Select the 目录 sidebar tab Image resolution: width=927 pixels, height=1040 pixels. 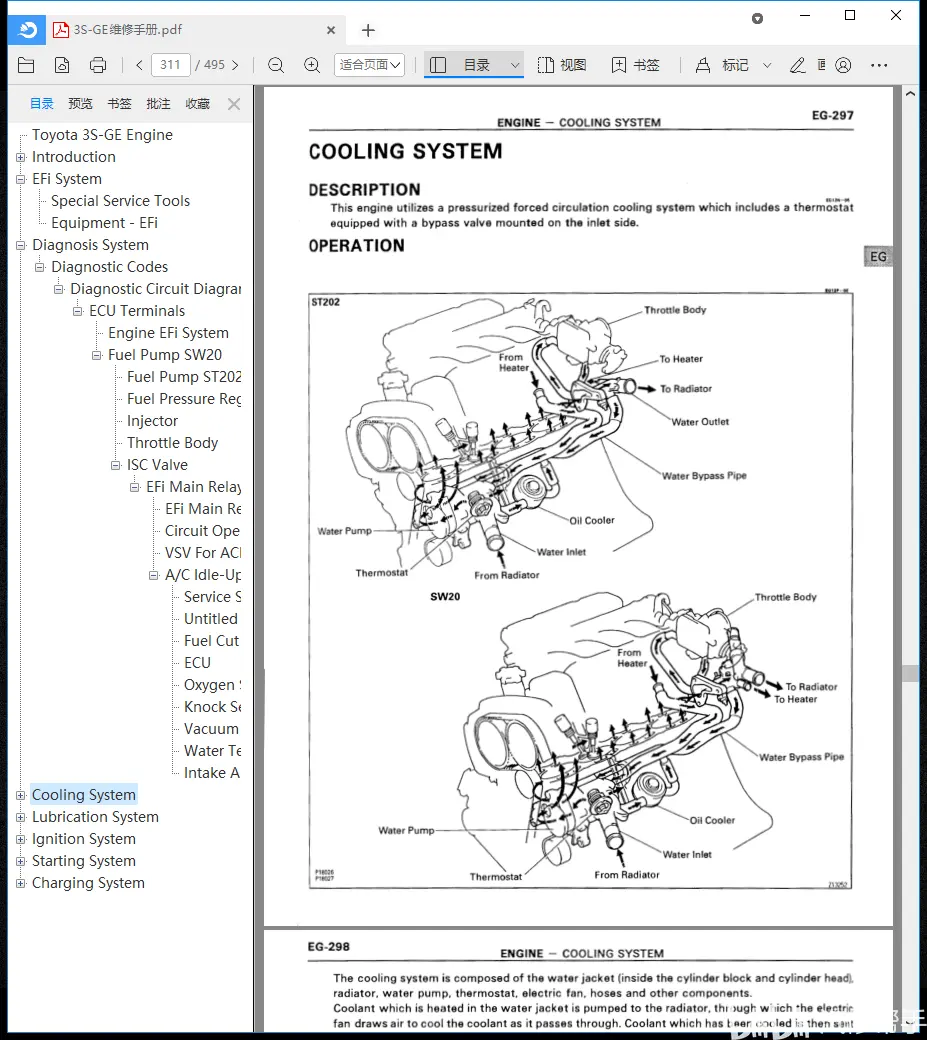pyautogui.click(x=42, y=103)
